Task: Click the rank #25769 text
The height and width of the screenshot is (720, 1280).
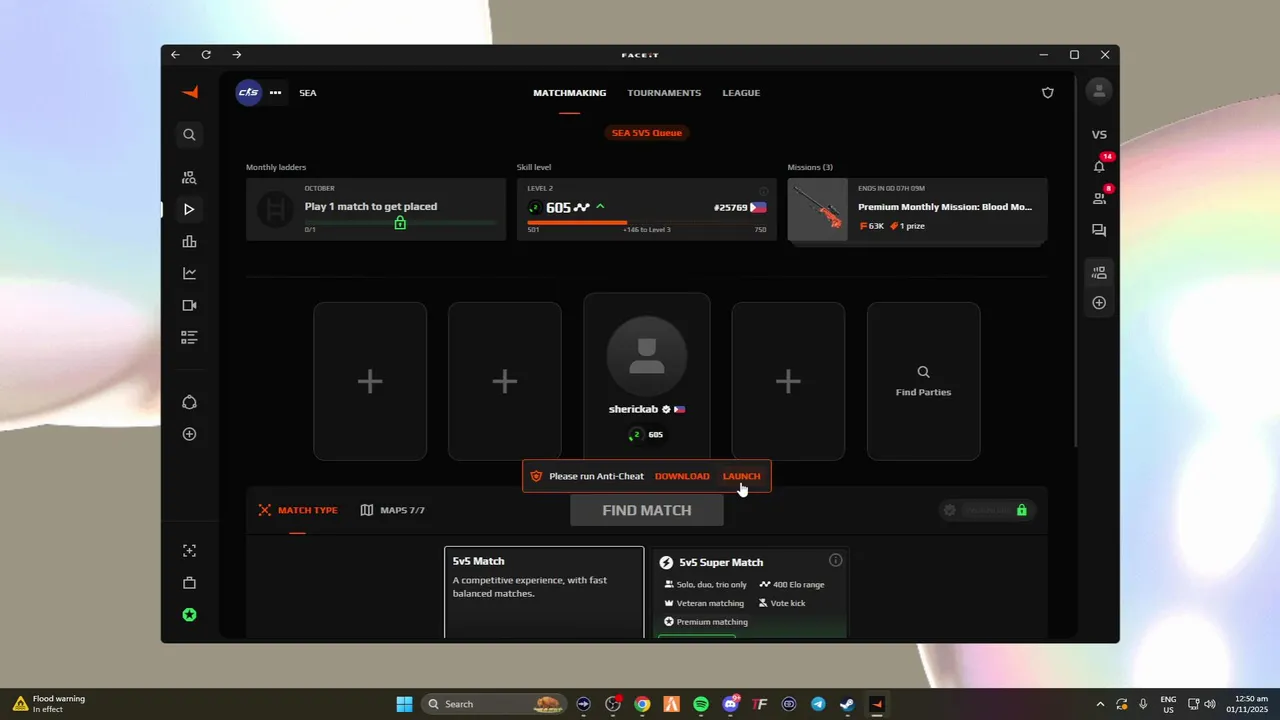Action: click(731, 207)
